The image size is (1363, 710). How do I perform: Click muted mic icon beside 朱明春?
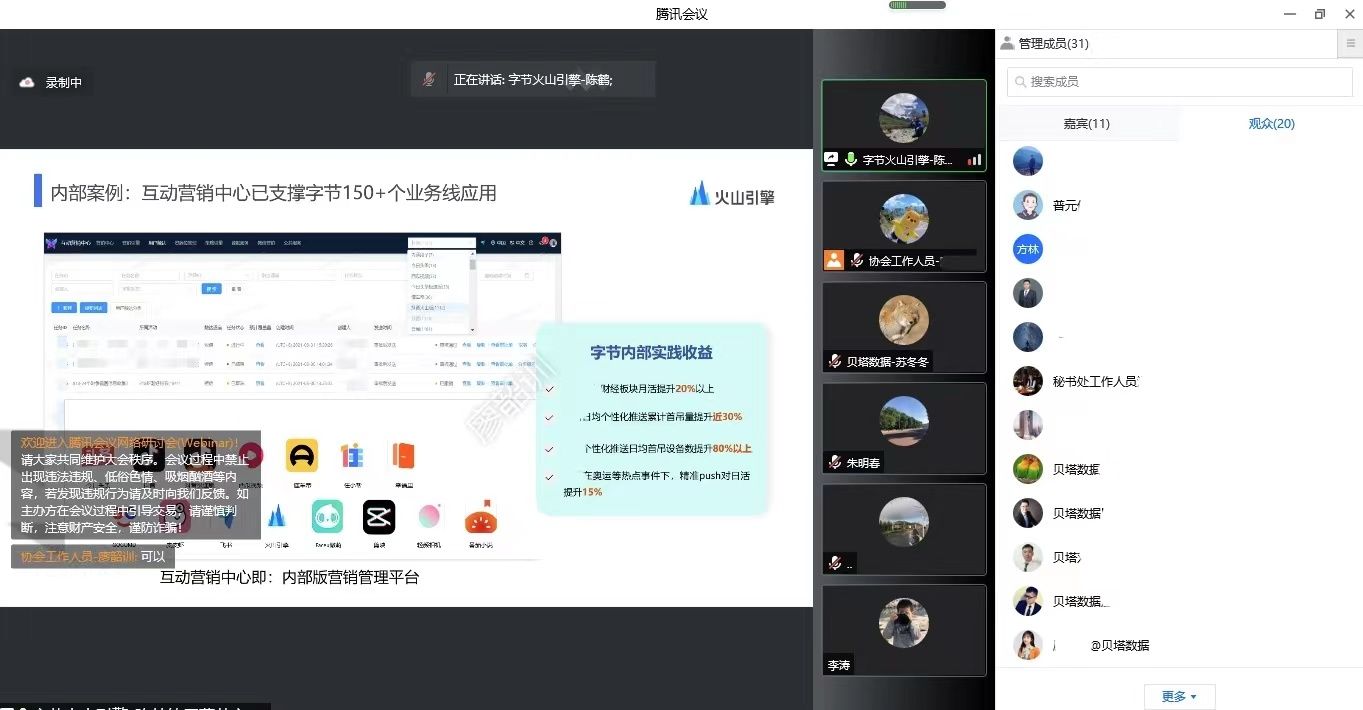[x=835, y=463]
